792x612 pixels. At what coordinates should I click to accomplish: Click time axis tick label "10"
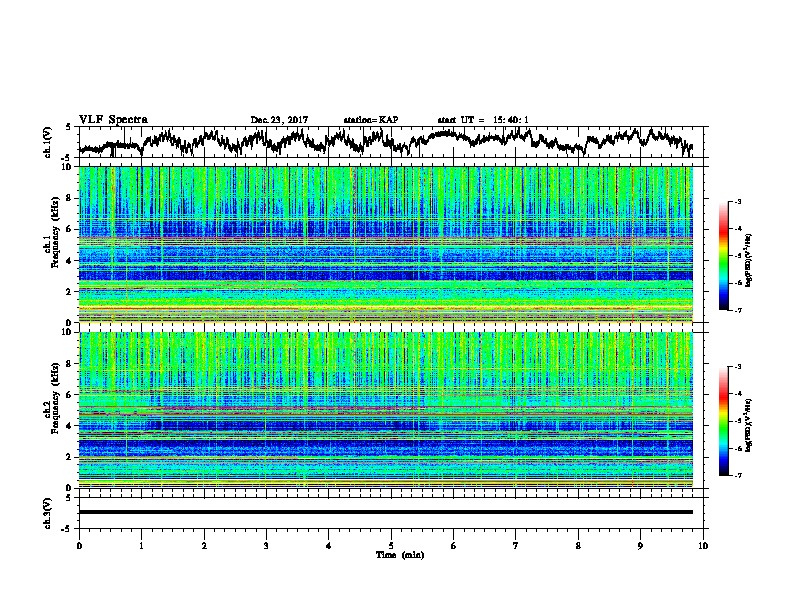[x=703, y=546]
